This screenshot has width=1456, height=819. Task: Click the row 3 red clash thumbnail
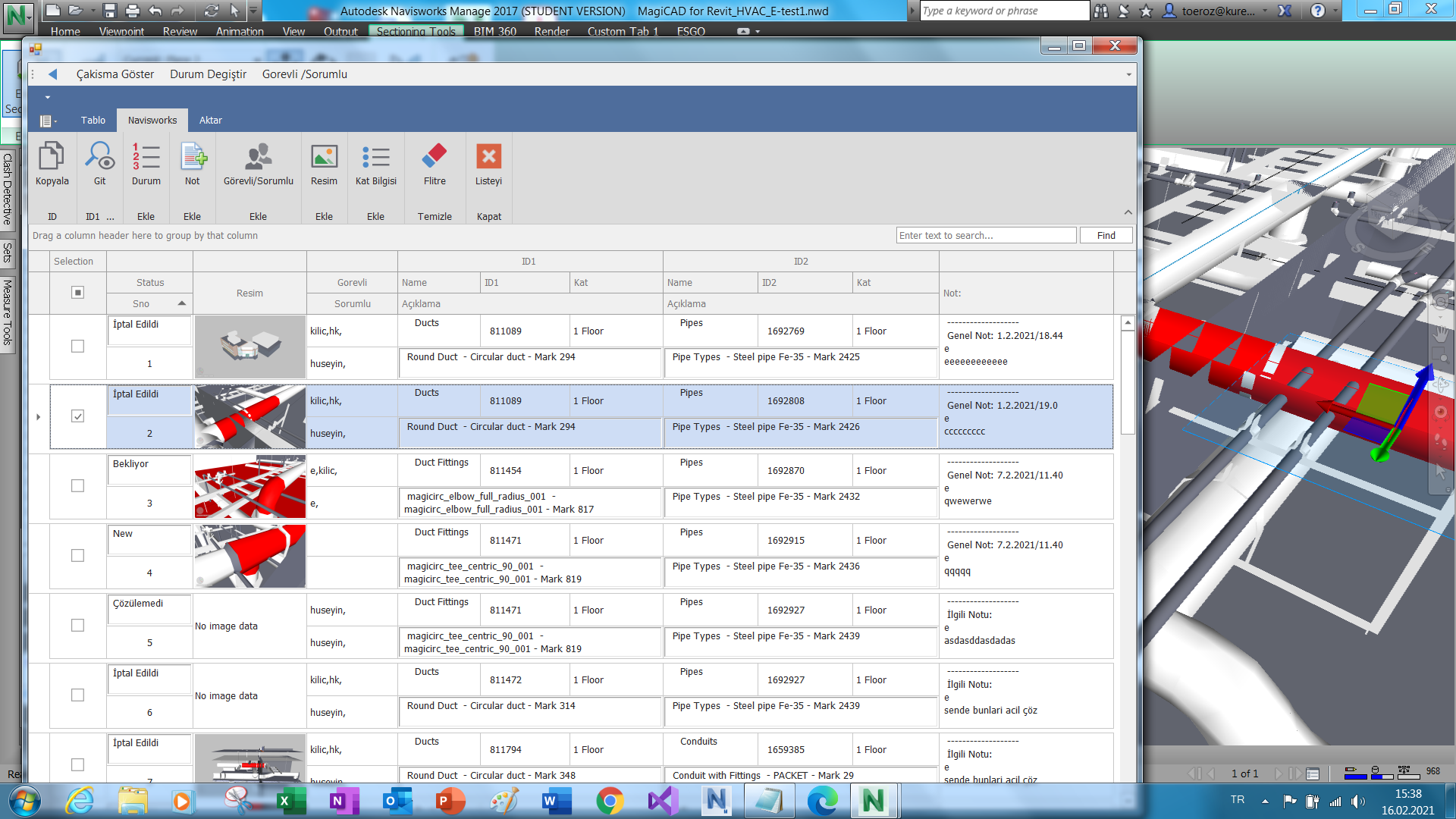(249, 486)
